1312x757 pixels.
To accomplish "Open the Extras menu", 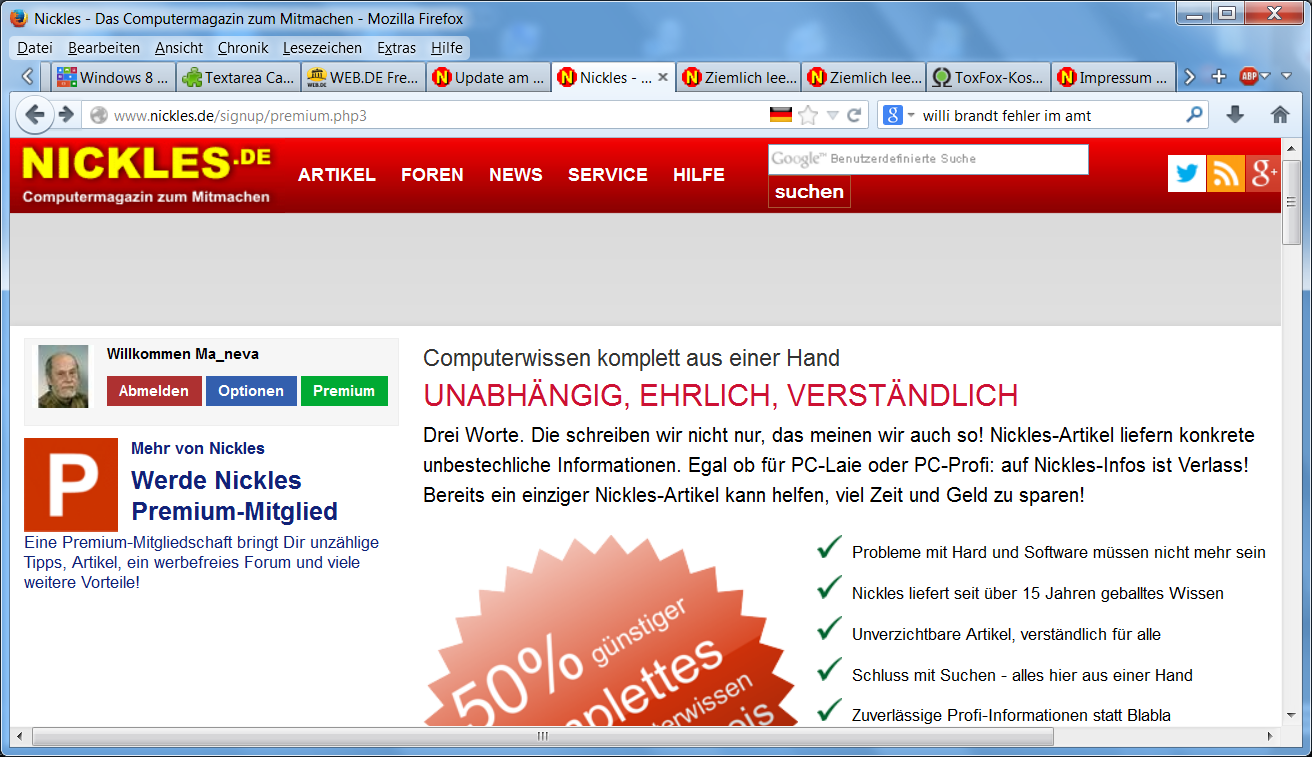I will (x=397, y=48).
